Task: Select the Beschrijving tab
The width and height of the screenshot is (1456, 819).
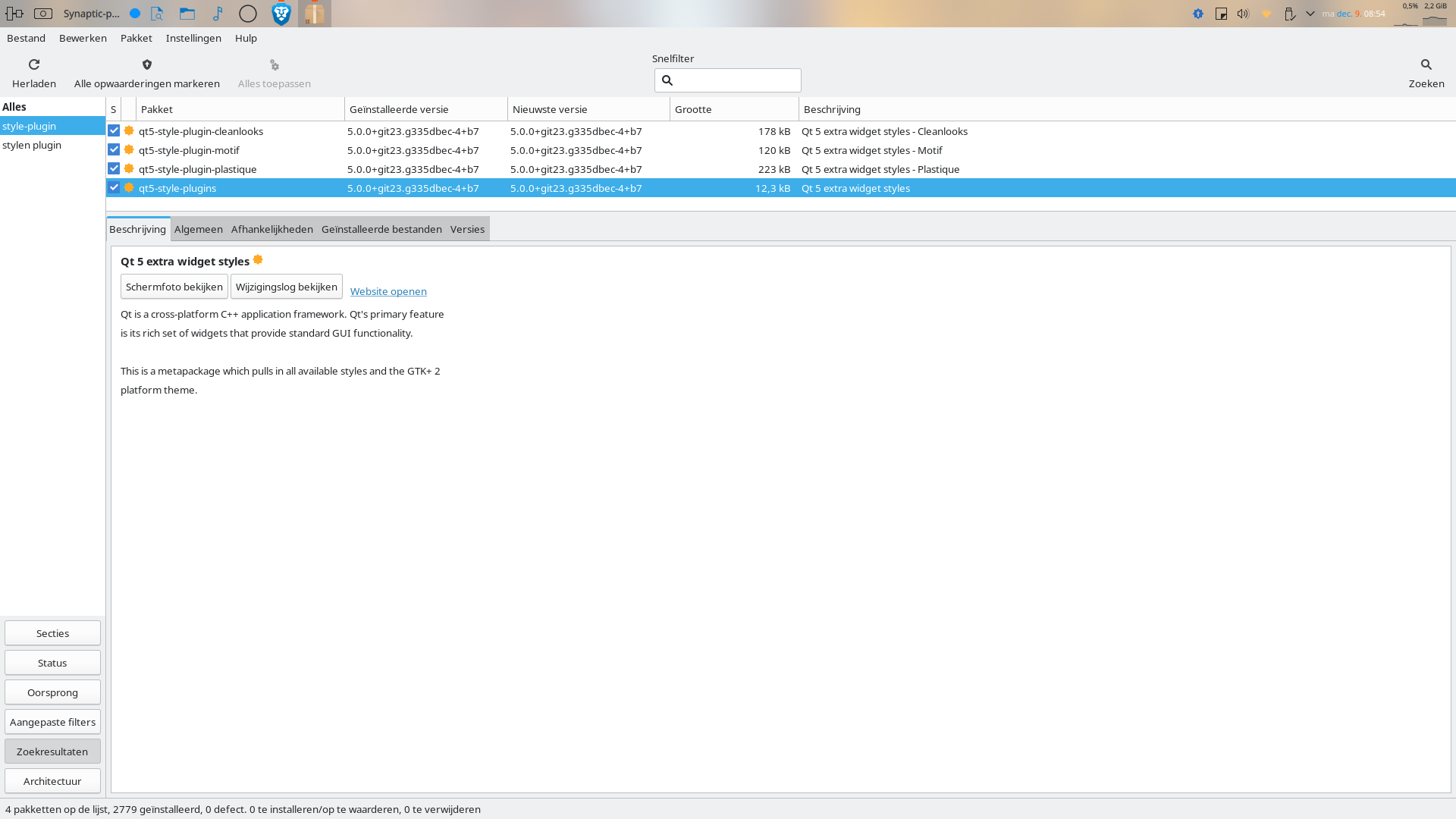Action: click(138, 229)
